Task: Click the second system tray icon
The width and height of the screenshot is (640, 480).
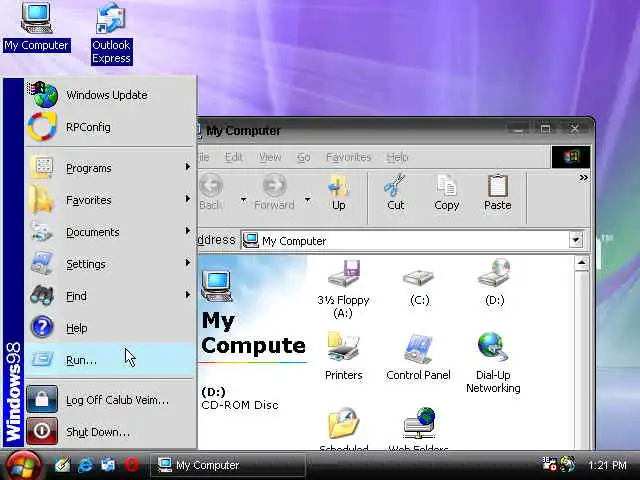Action: click(567, 464)
